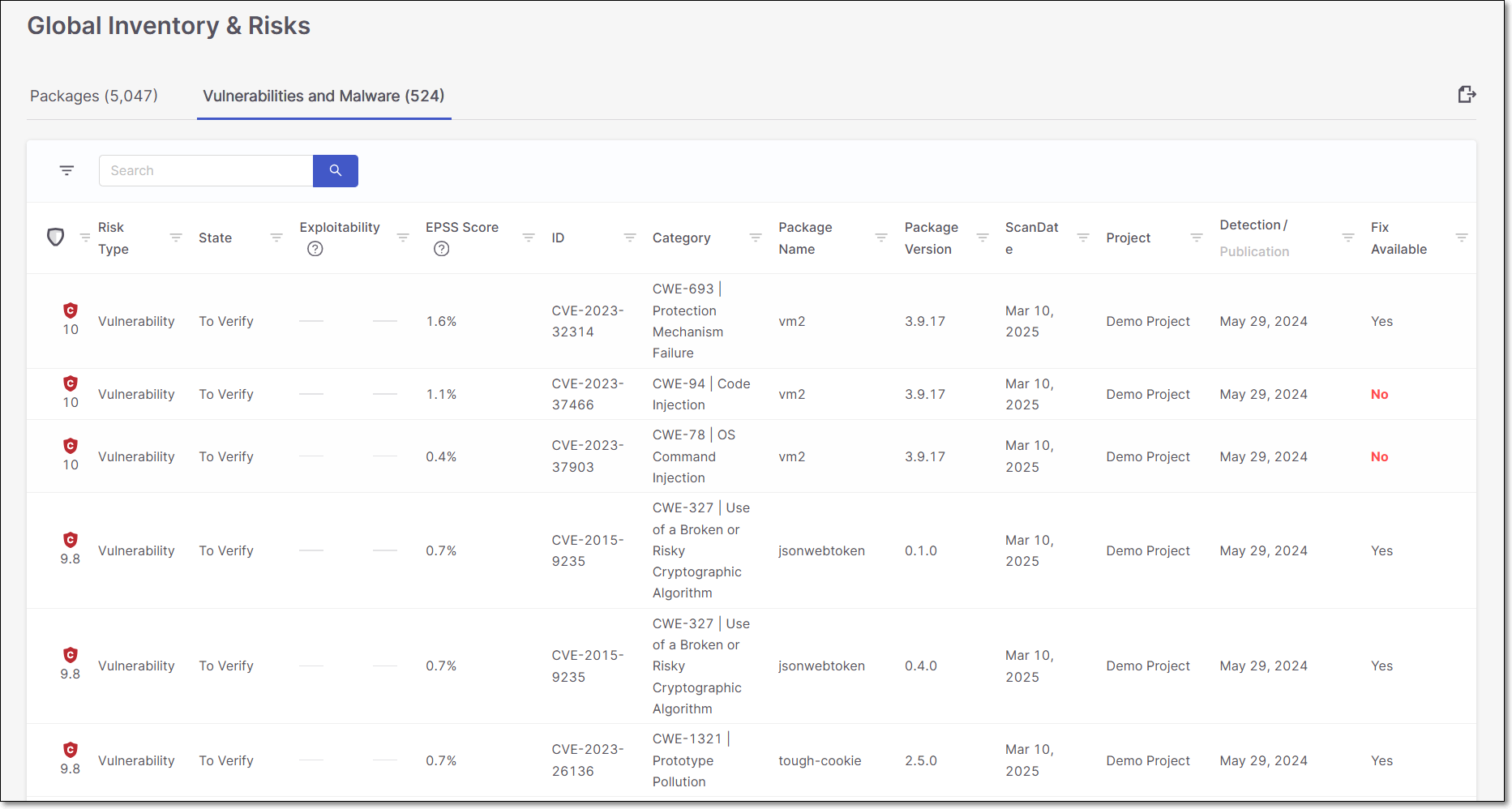Open CVE-2023-37903 vulnerability ID
1512x809 pixels.
tap(588, 456)
